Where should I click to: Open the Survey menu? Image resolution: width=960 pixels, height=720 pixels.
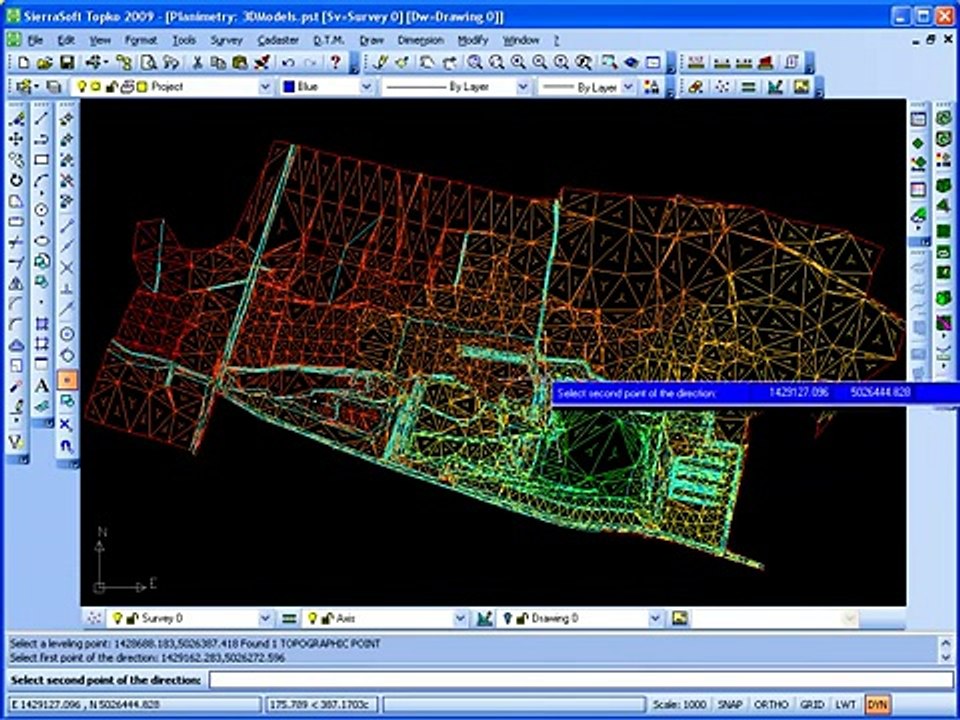click(x=227, y=40)
